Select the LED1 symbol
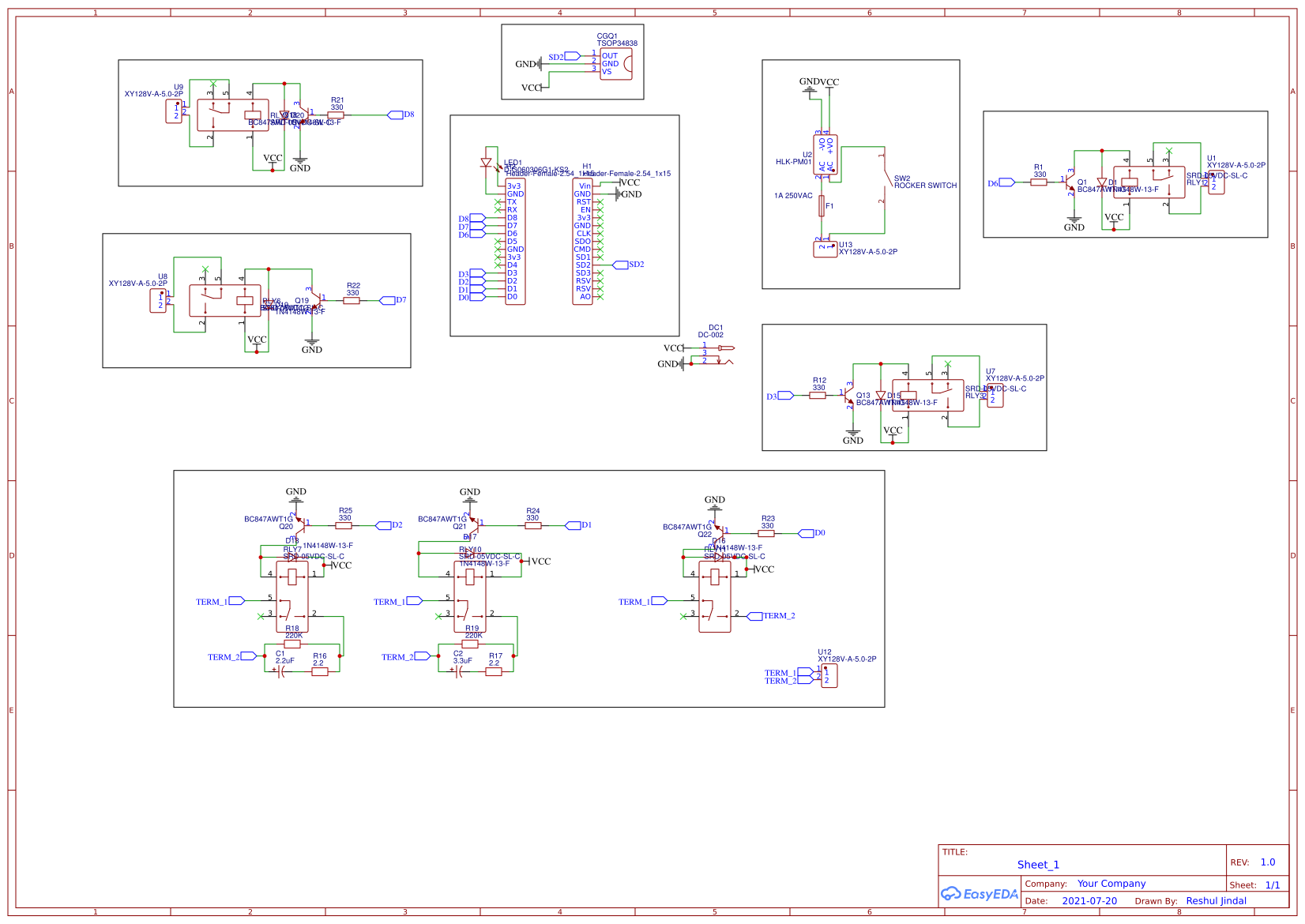Viewport: 1305px width, 924px height. click(x=485, y=163)
